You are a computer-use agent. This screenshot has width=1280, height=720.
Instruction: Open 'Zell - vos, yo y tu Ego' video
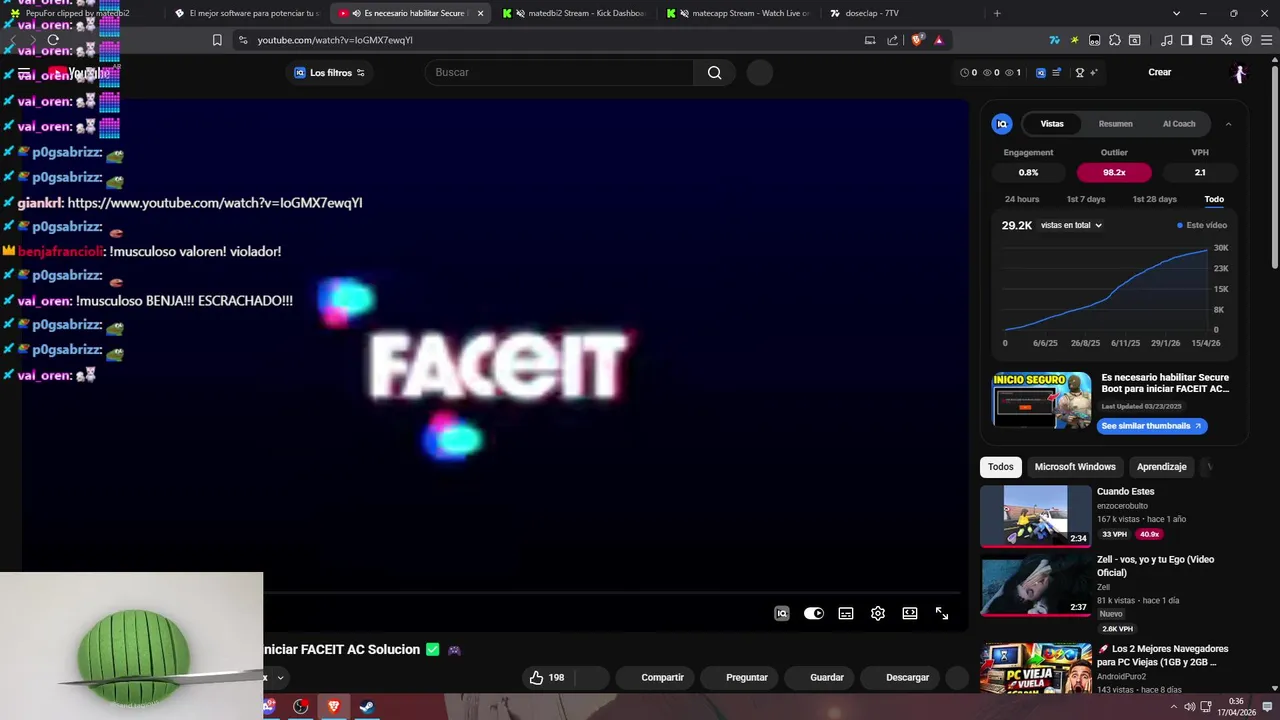[x=1036, y=586]
